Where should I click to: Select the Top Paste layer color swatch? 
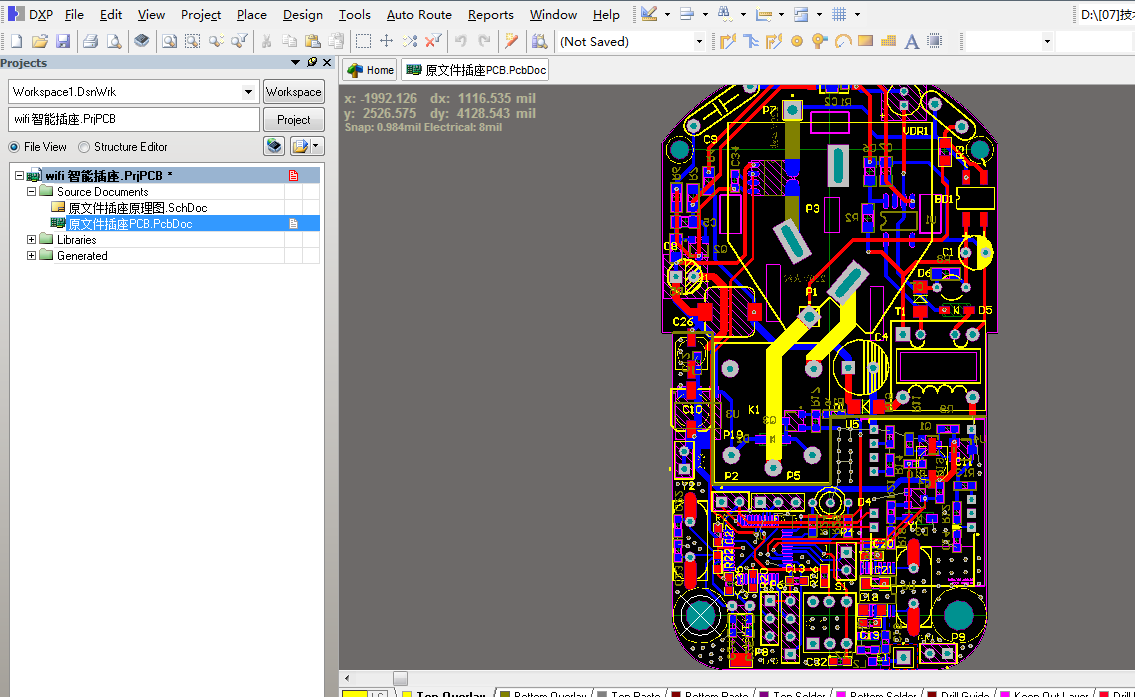[602, 694]
